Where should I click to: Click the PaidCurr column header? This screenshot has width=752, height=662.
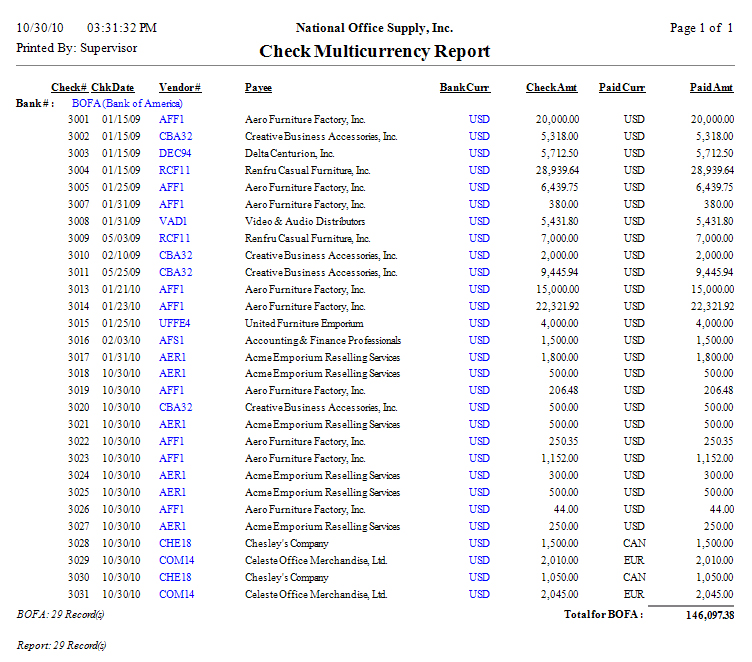(622, 88)
